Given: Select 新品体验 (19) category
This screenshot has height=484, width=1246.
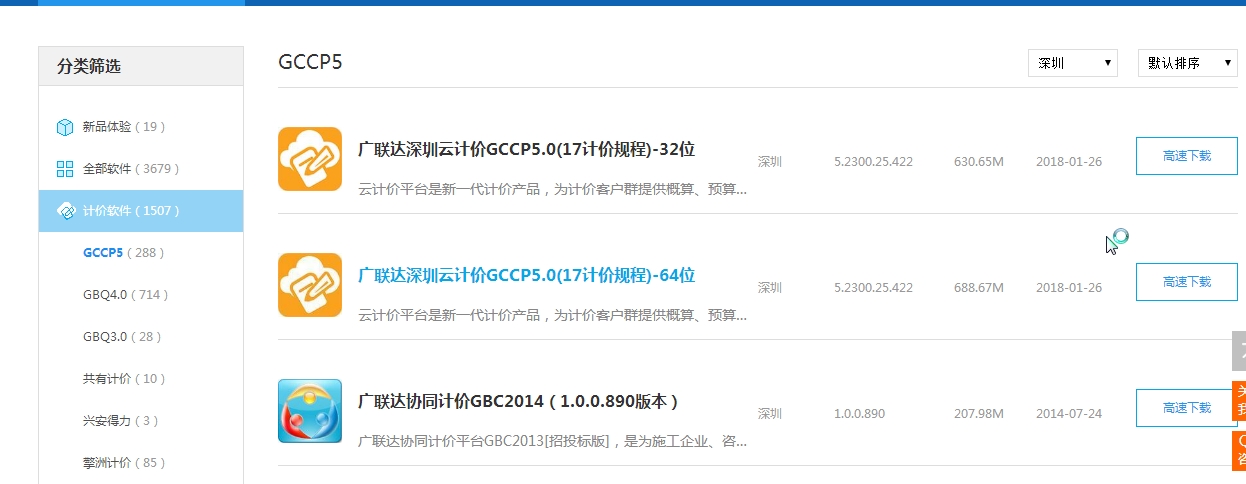Looking at the screenshot, I should pyautogui.click(x=123, y=127).
